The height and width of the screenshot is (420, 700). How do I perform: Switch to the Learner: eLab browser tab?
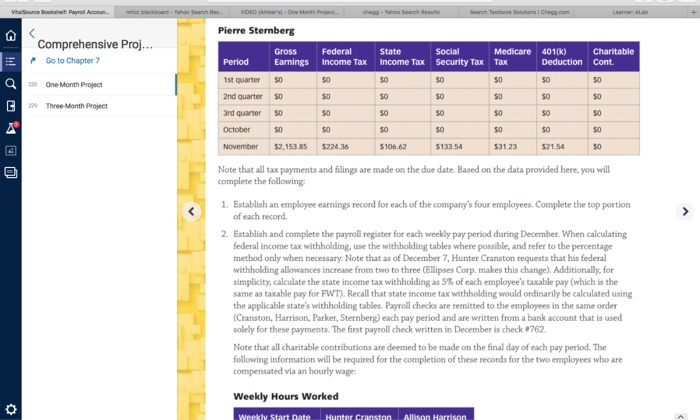[x=630, y=12]
